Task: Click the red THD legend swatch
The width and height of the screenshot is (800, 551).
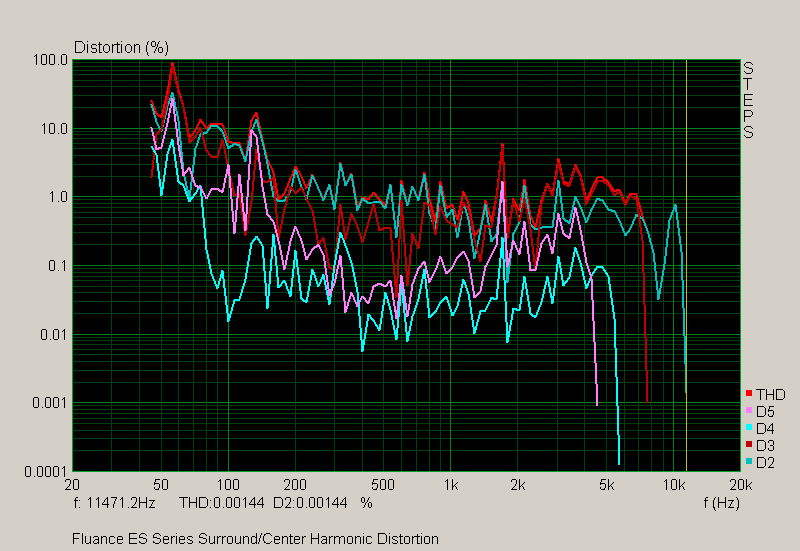Action: (749, 395)
